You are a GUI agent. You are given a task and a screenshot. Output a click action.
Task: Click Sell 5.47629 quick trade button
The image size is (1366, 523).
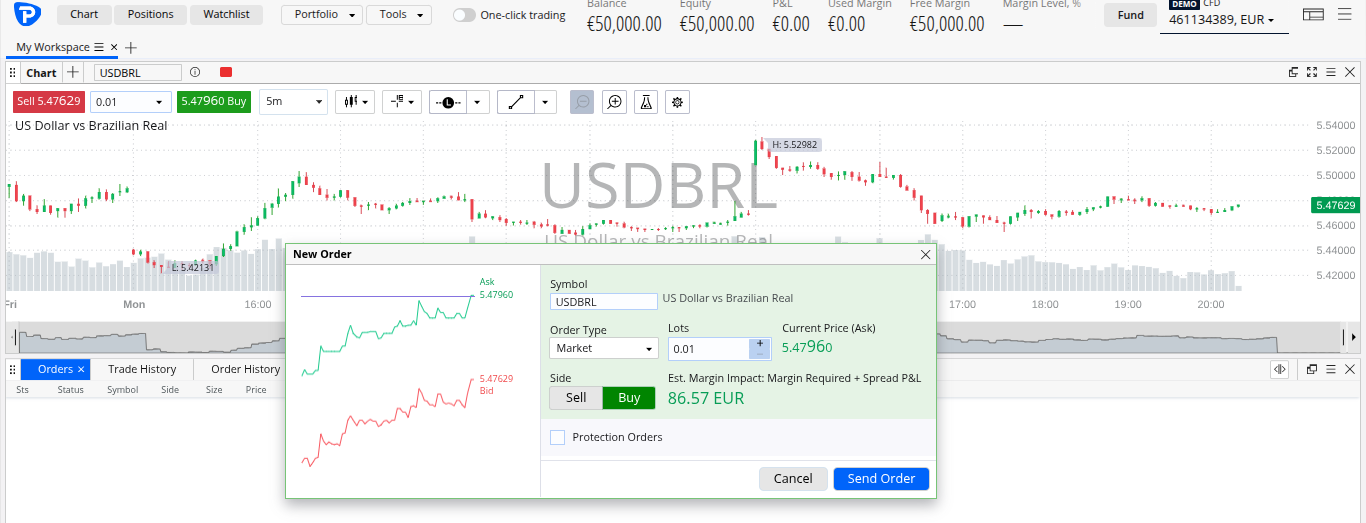pos(49,102)
